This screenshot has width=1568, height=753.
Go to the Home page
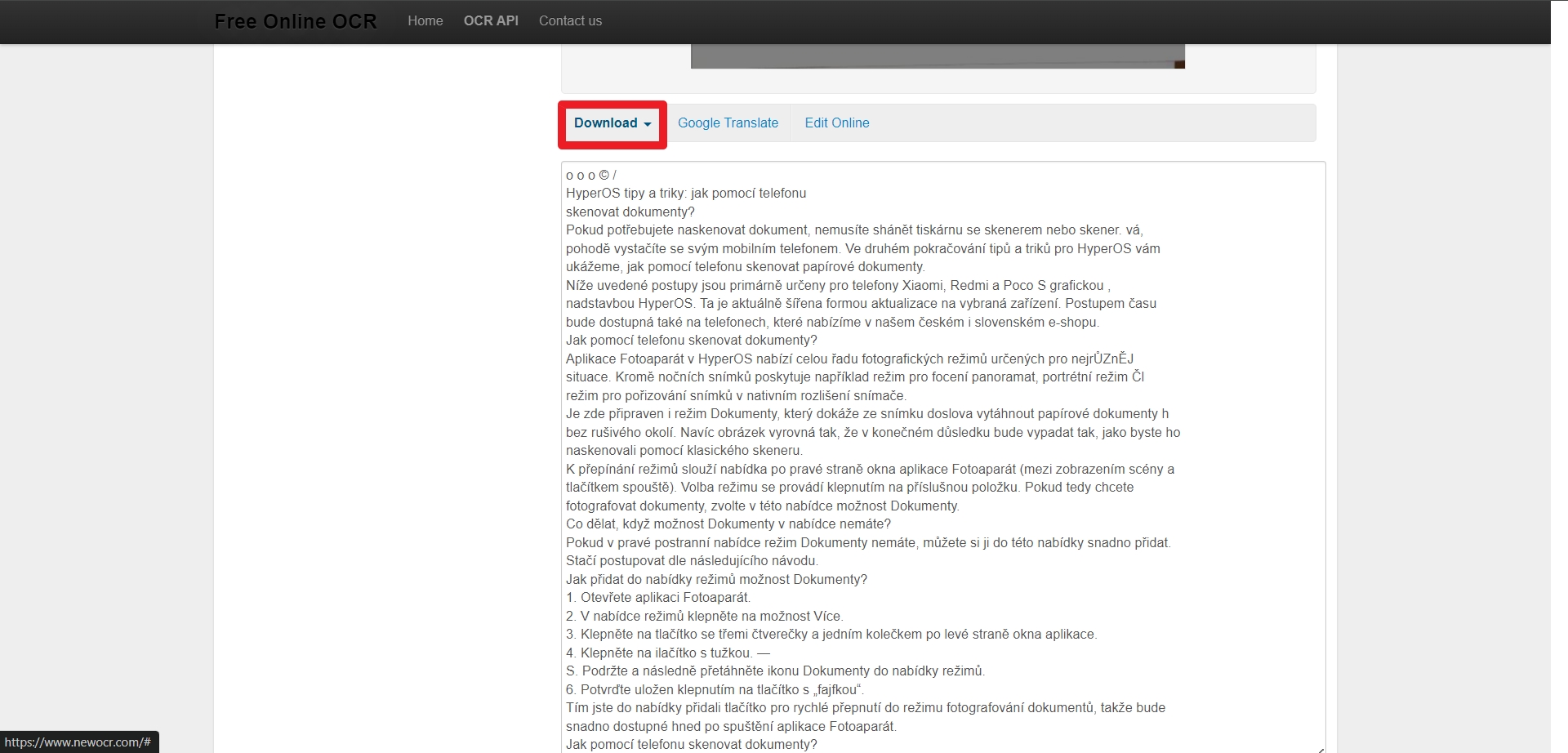(425, 21)
